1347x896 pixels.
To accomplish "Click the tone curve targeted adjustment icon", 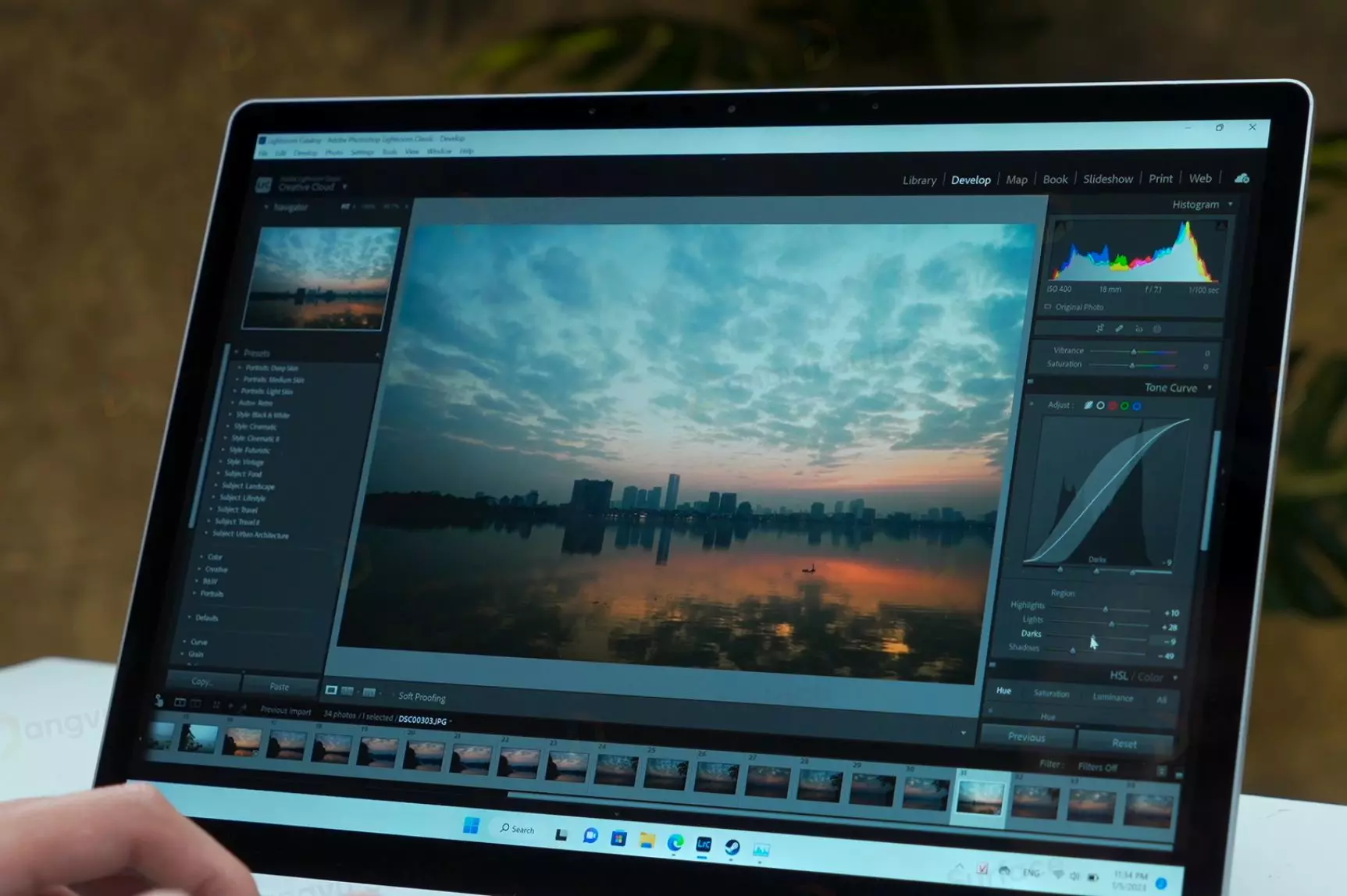I will tap(1032, 404).
